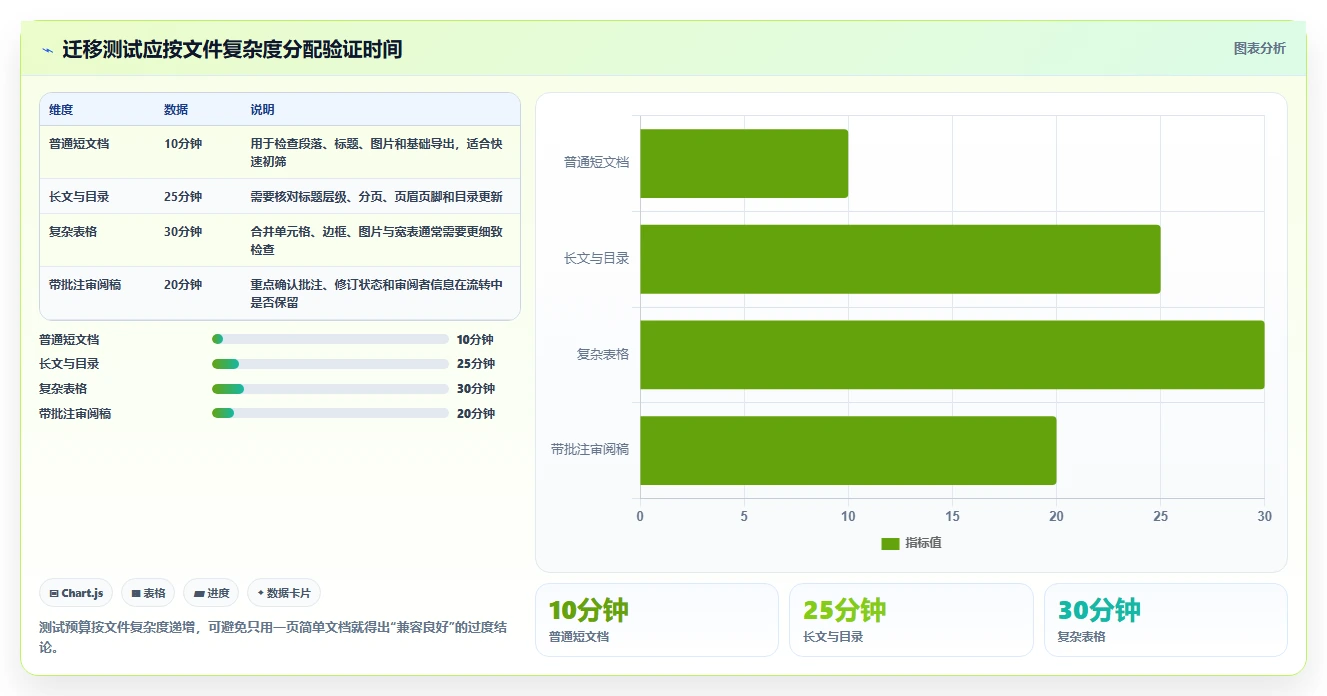Click the 带批注审阅稿 bar in the chart
This screenshot has width=1327, height=696.
pyautogui.click(x=848, y=450)
